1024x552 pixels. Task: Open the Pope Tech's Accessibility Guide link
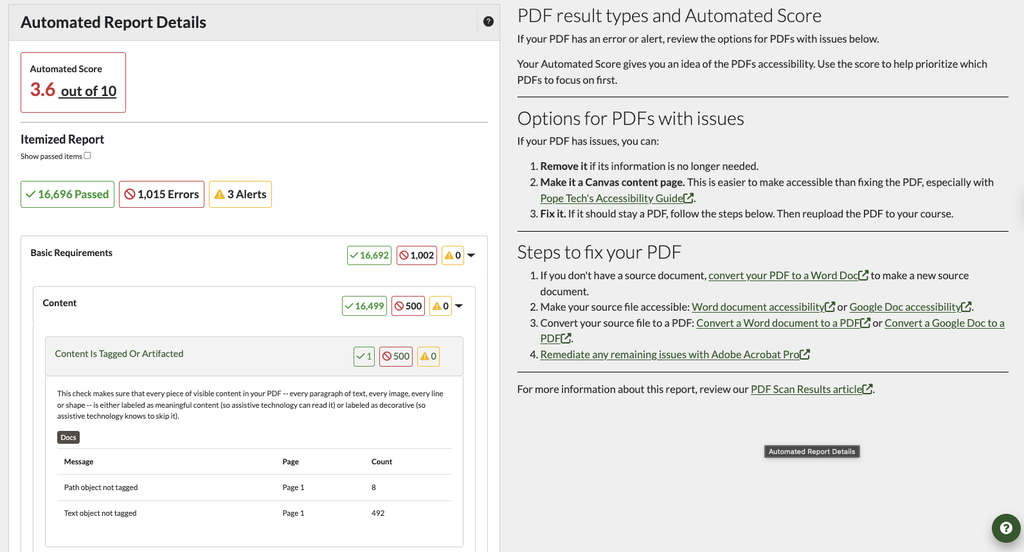coord(616,198)
